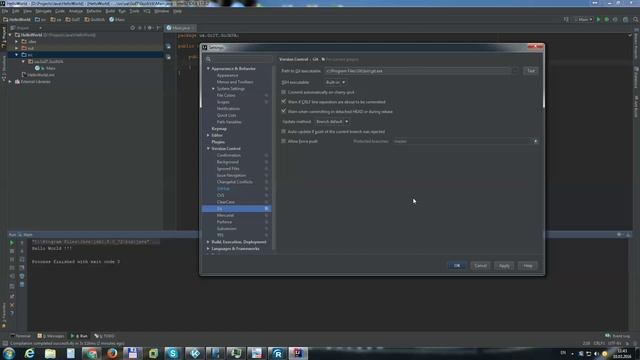640x360 pixels.
Task: Click OK in the Settings dialog
Action: [x=457, y=266]
